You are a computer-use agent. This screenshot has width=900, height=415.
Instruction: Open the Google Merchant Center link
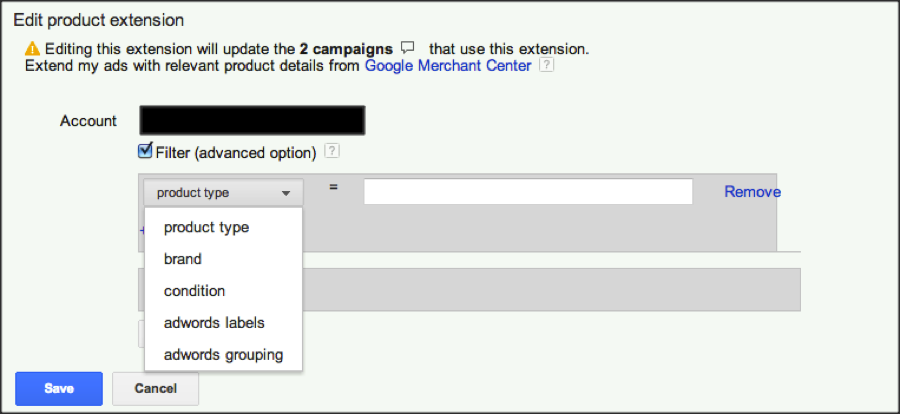[448, 66]
